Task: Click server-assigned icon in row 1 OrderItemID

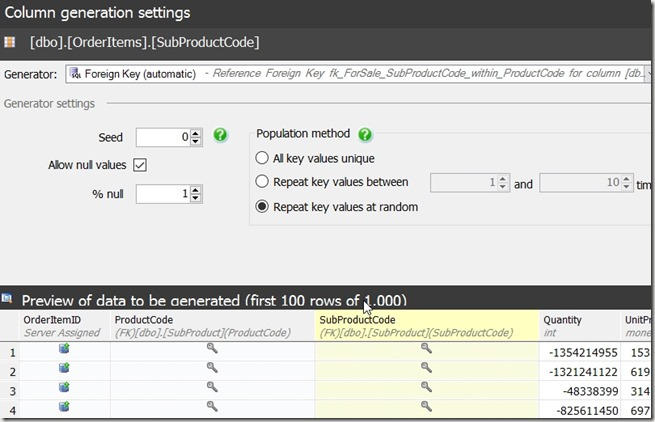Action: click(64, 348)
